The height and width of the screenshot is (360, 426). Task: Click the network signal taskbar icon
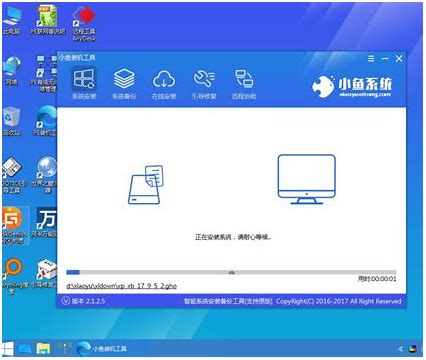(64, 348)
